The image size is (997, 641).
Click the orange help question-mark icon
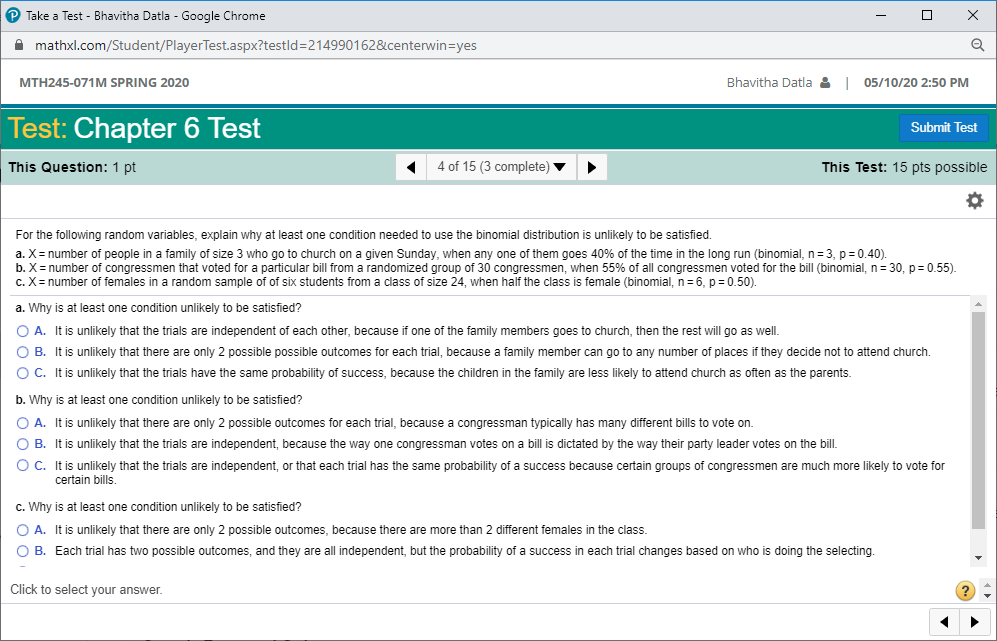pos(964,590)
